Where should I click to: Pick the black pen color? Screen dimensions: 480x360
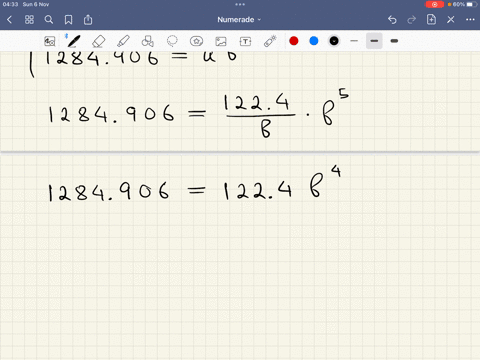pyautogui.click(x=334, y=41)
